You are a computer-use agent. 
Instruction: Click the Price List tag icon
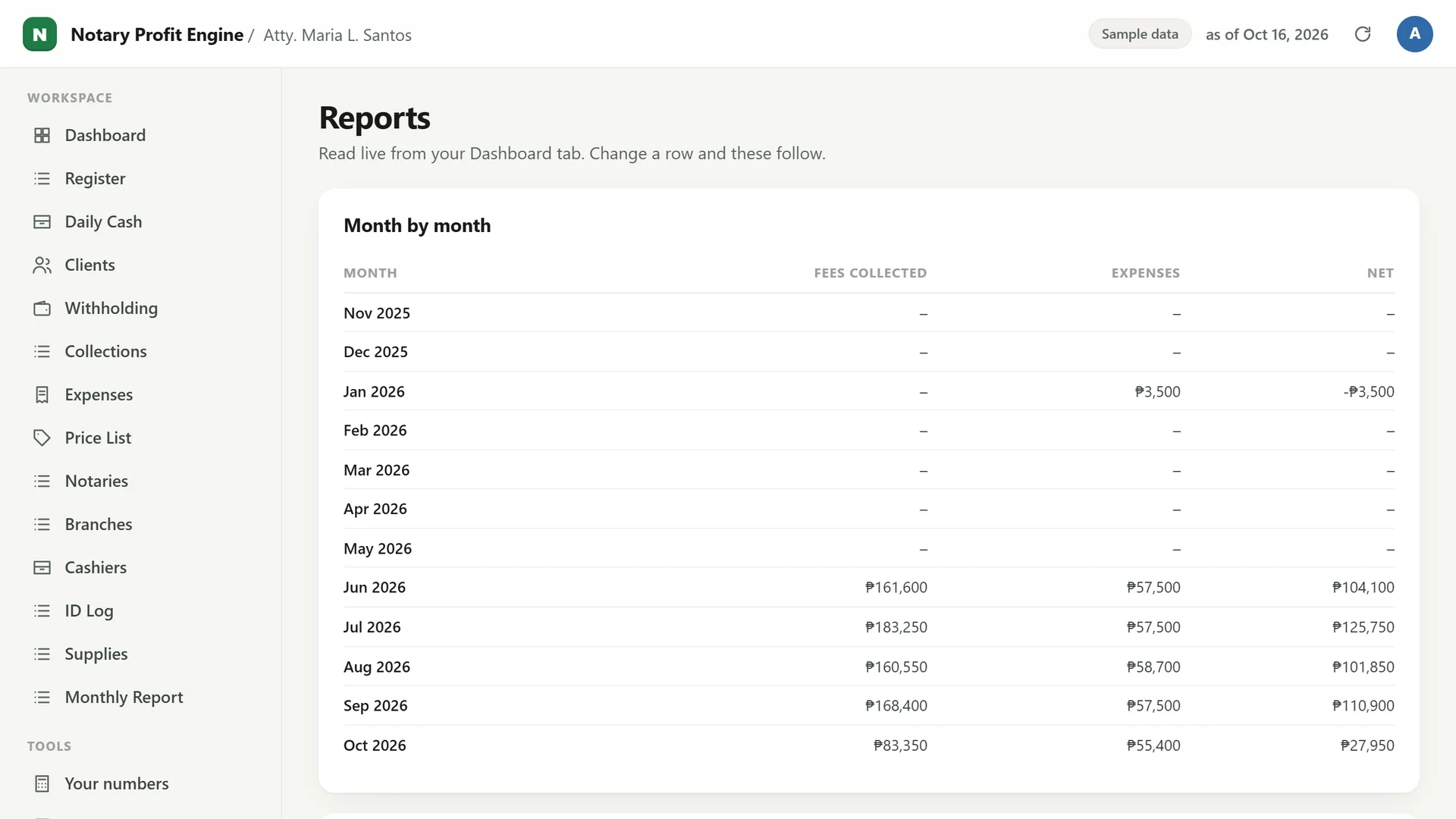[42, 438]
